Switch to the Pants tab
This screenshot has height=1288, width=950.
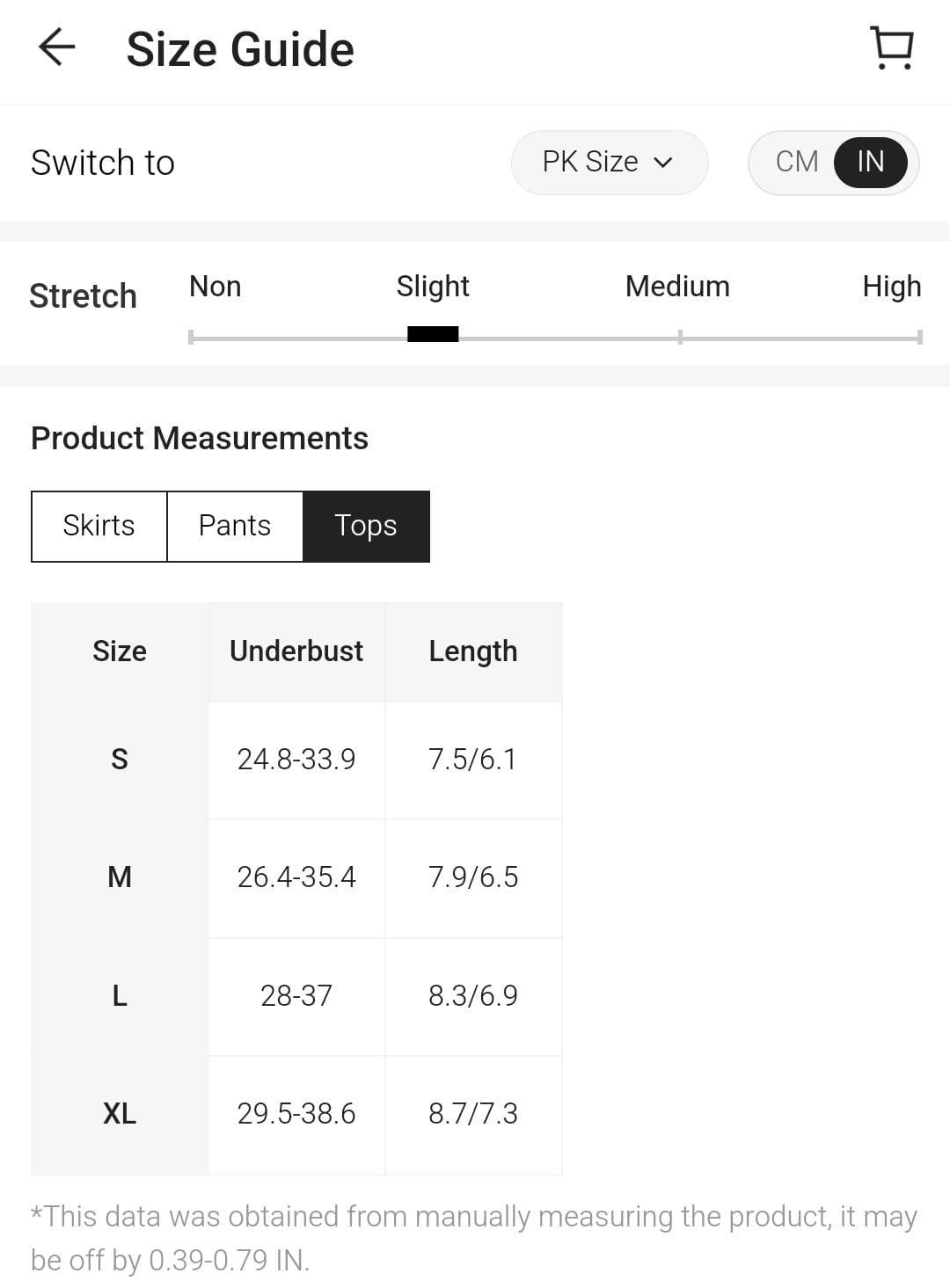coord(235,526)
